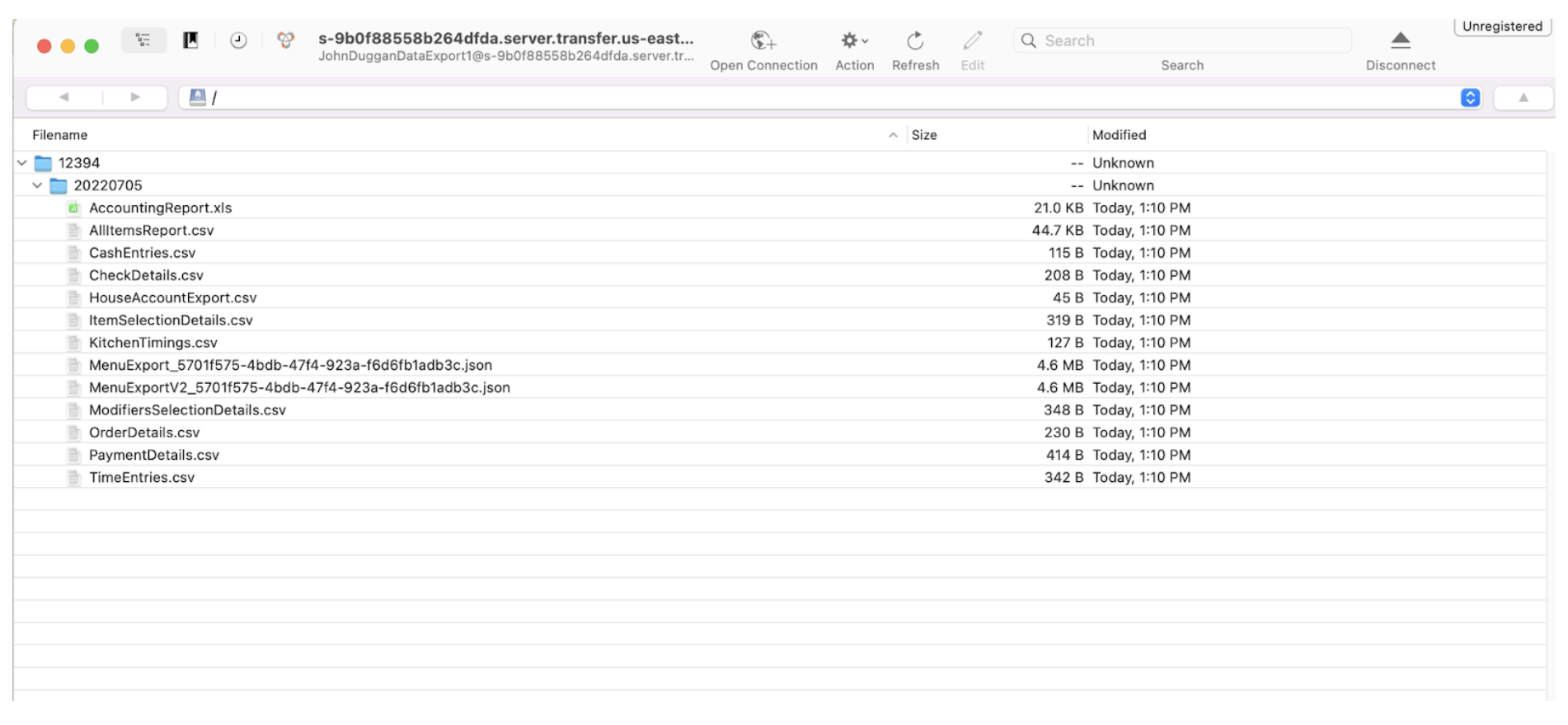Refresh the file listing
Image resolution: width=1568 pixels, height=725 pixels.
915,40
